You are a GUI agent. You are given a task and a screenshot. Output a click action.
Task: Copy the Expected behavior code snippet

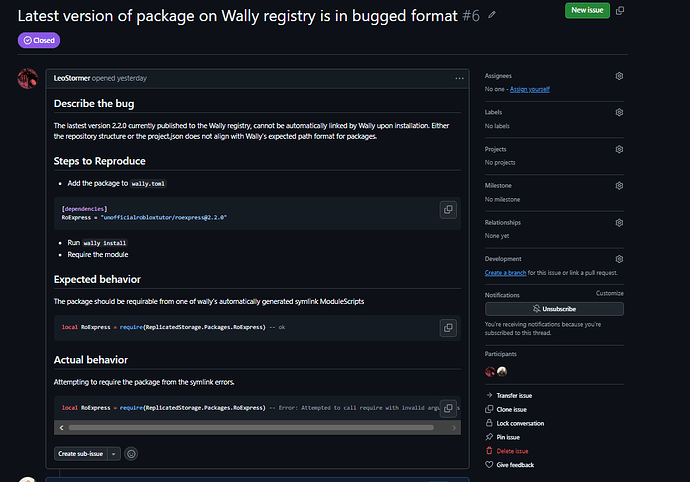448,328
